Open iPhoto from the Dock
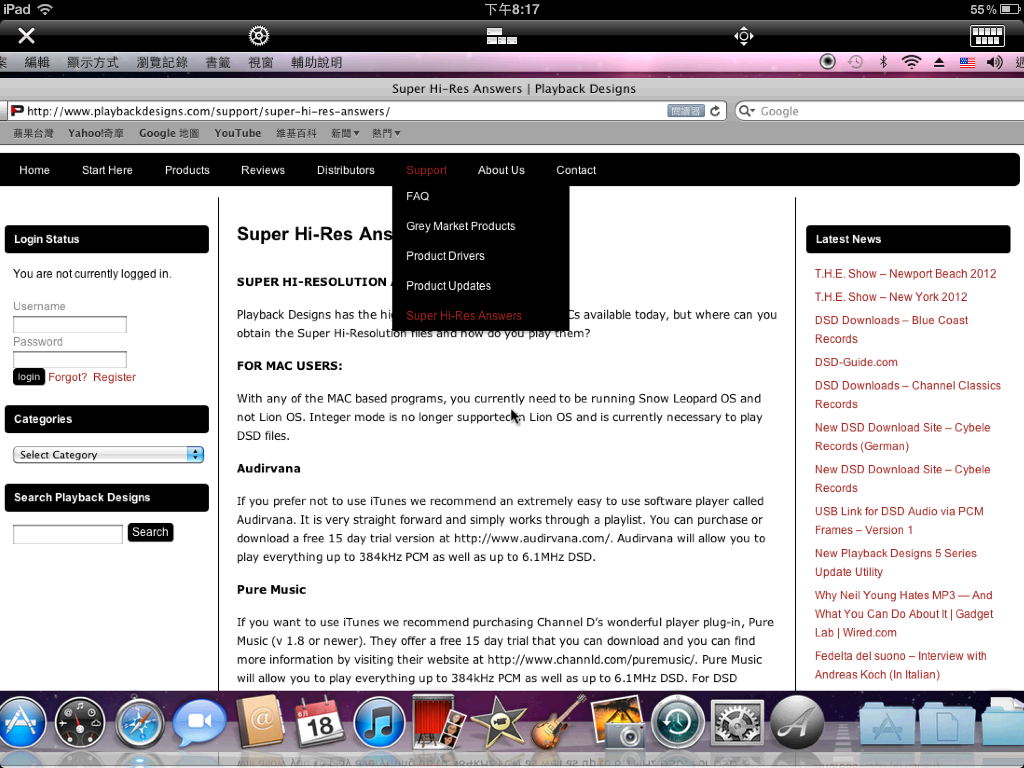The image size is (1024, 768). (x=617, y=722)
